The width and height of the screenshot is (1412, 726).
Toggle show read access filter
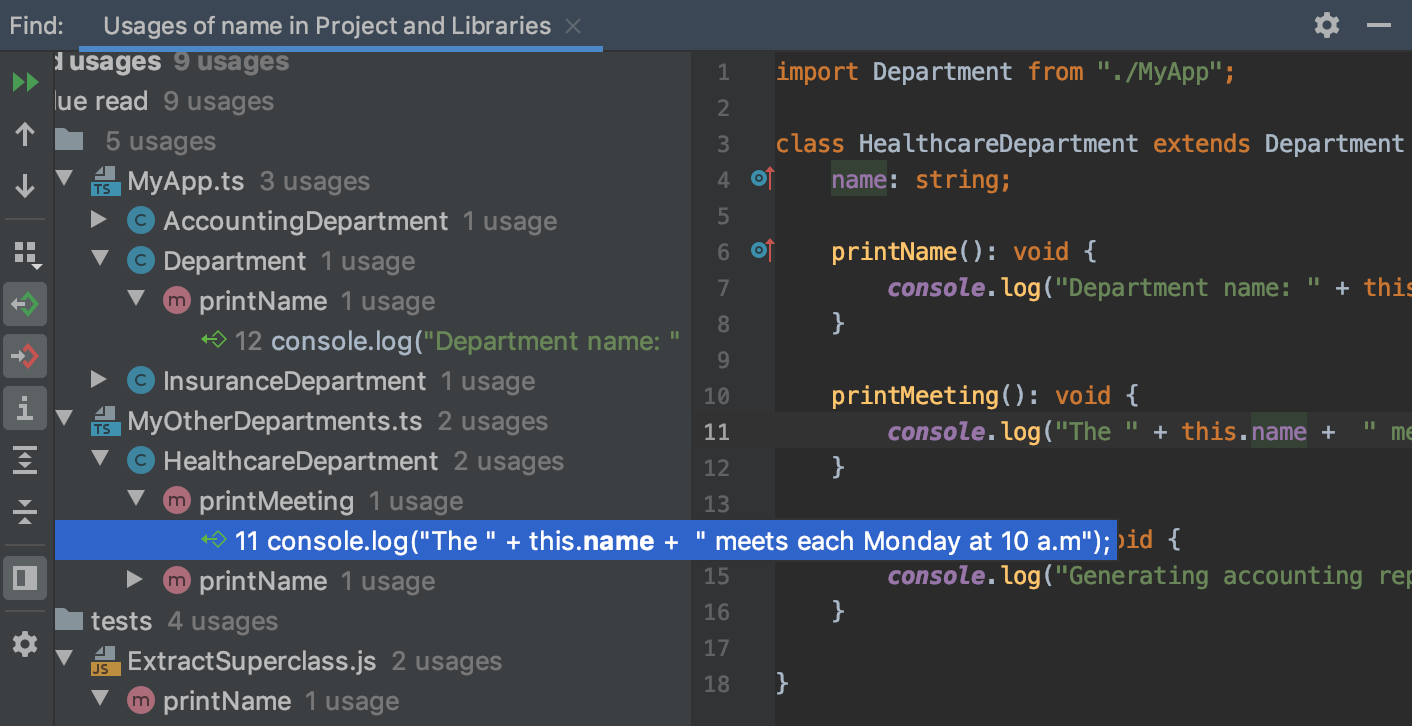coord(25,303)
